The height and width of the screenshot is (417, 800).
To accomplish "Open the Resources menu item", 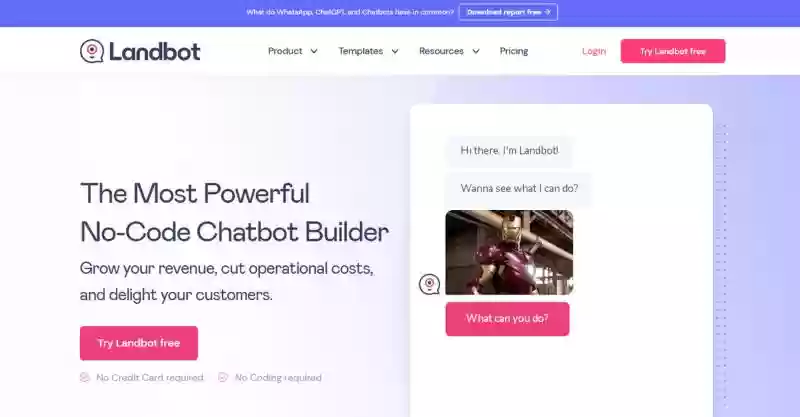I will point(441,51).
